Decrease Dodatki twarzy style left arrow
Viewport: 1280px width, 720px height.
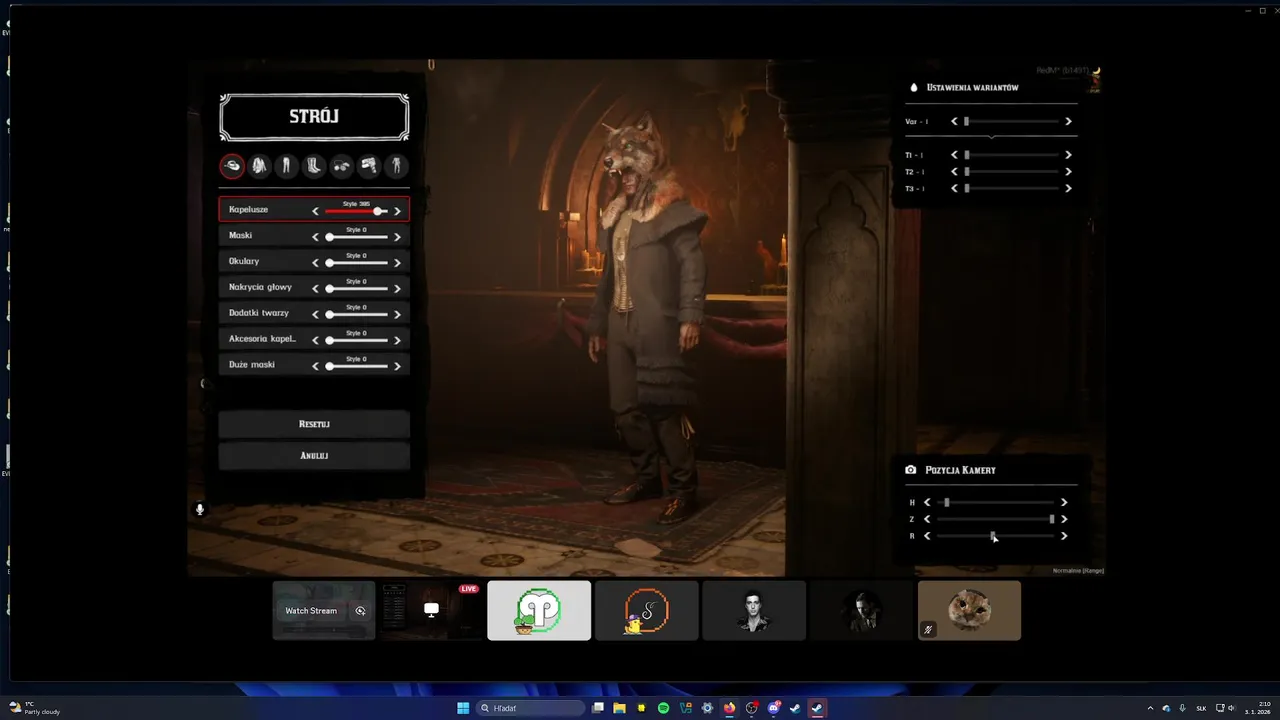(x=316, y=315)
